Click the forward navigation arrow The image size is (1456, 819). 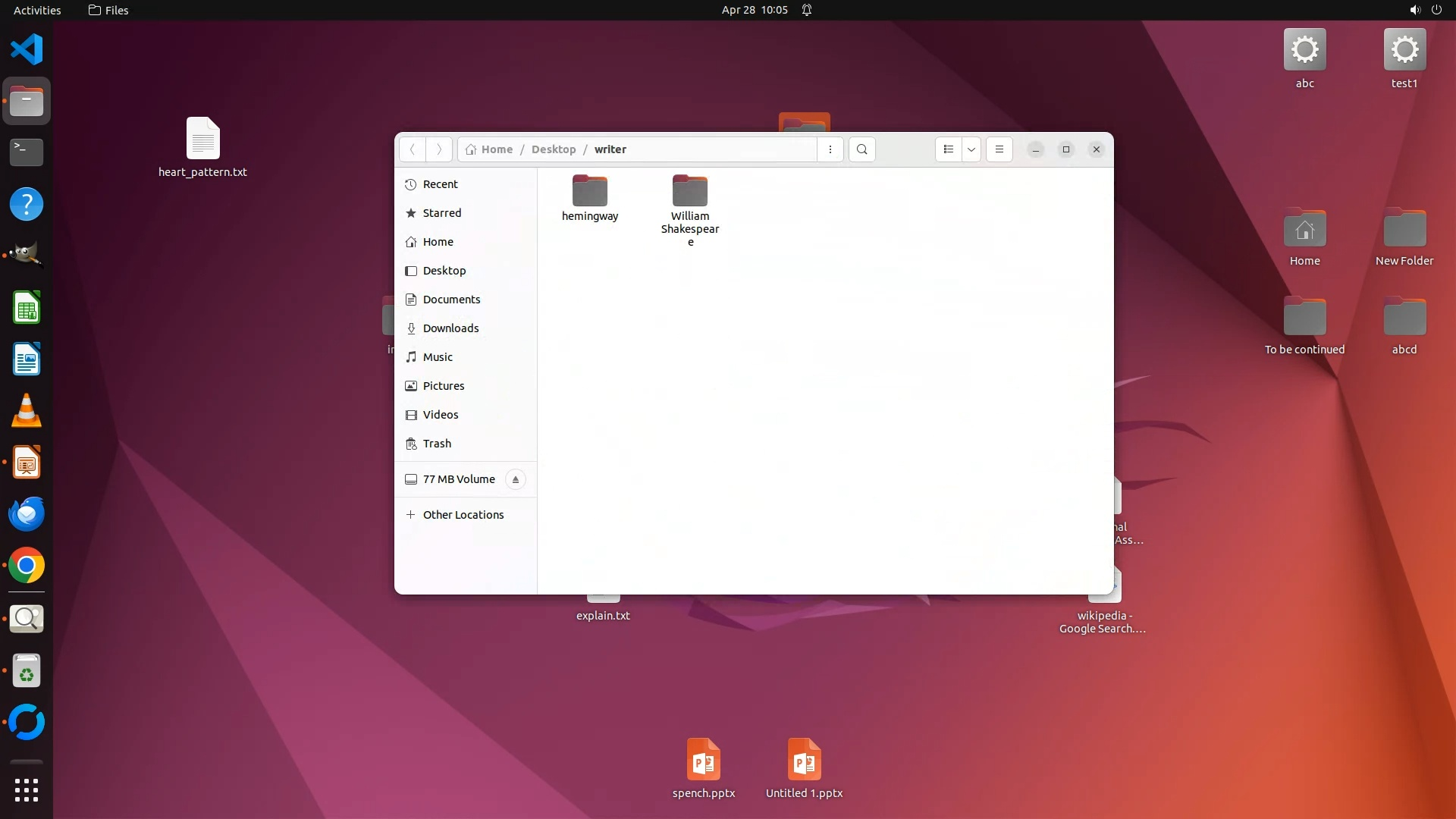(439, 149)
